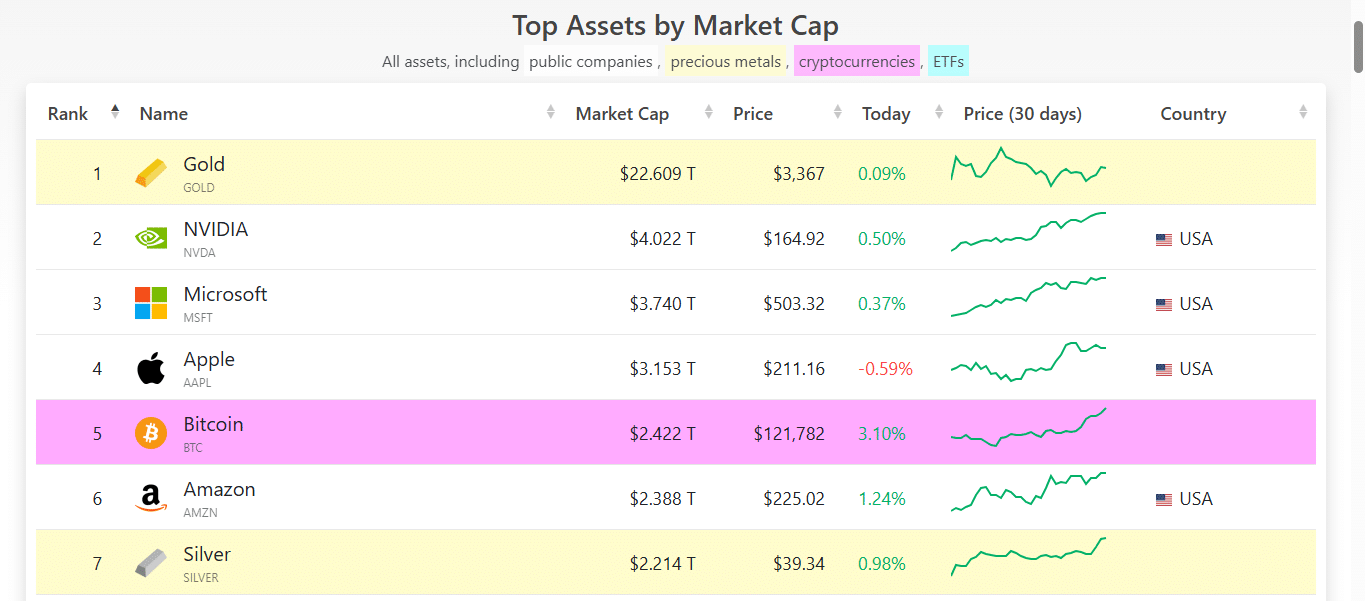The width and height of the screenshot is (1365, 601).
Task: Click the NVIDIA logo icon
Action: pyautogui.click(x=151, y=239)
